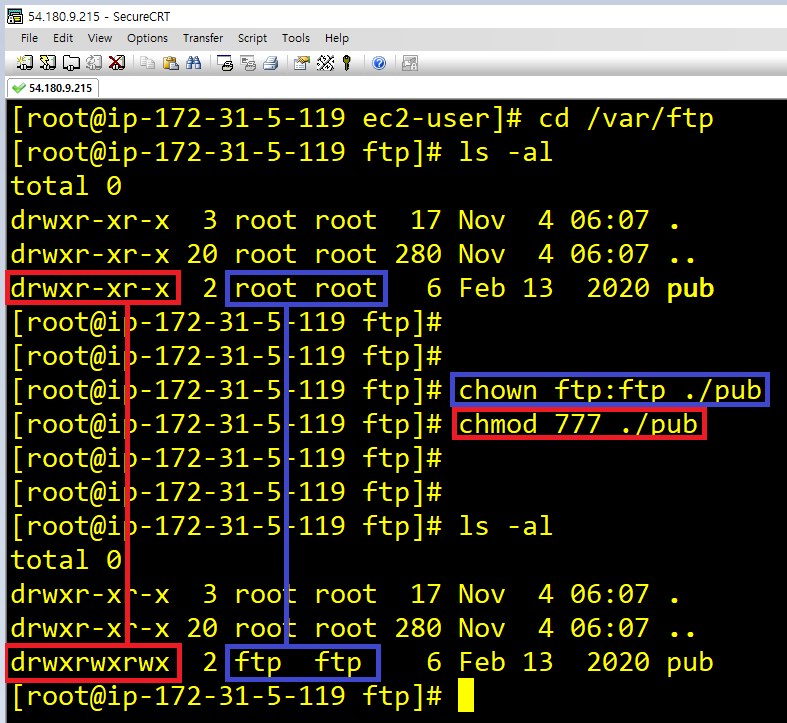Click the Quick Connect lightning icon
787x723 pixels.
(48, 63)
